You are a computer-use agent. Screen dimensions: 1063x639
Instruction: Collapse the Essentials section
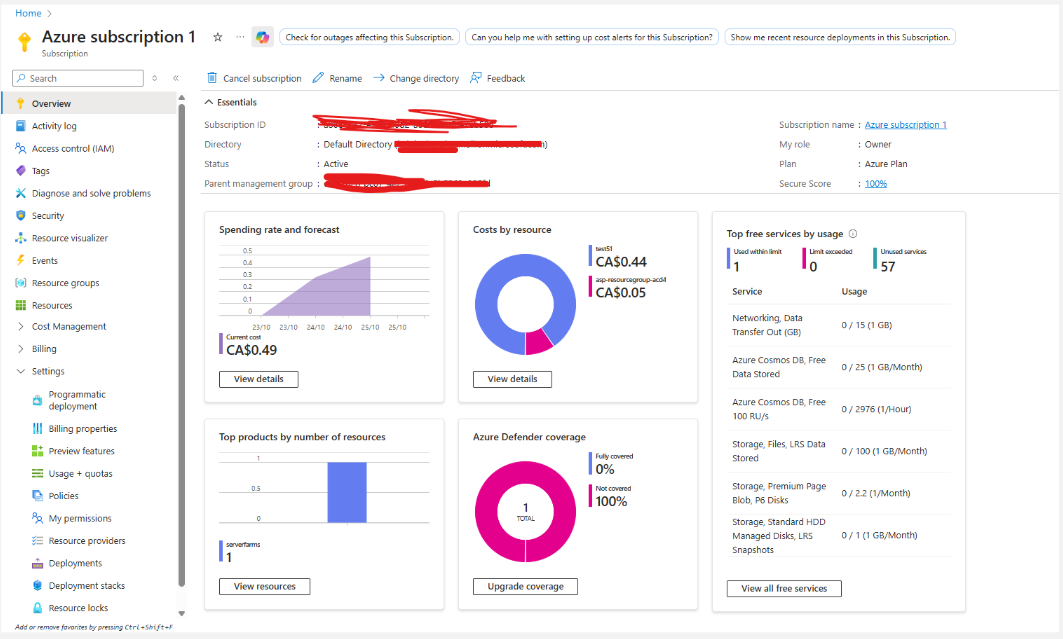tap(209, 102)
